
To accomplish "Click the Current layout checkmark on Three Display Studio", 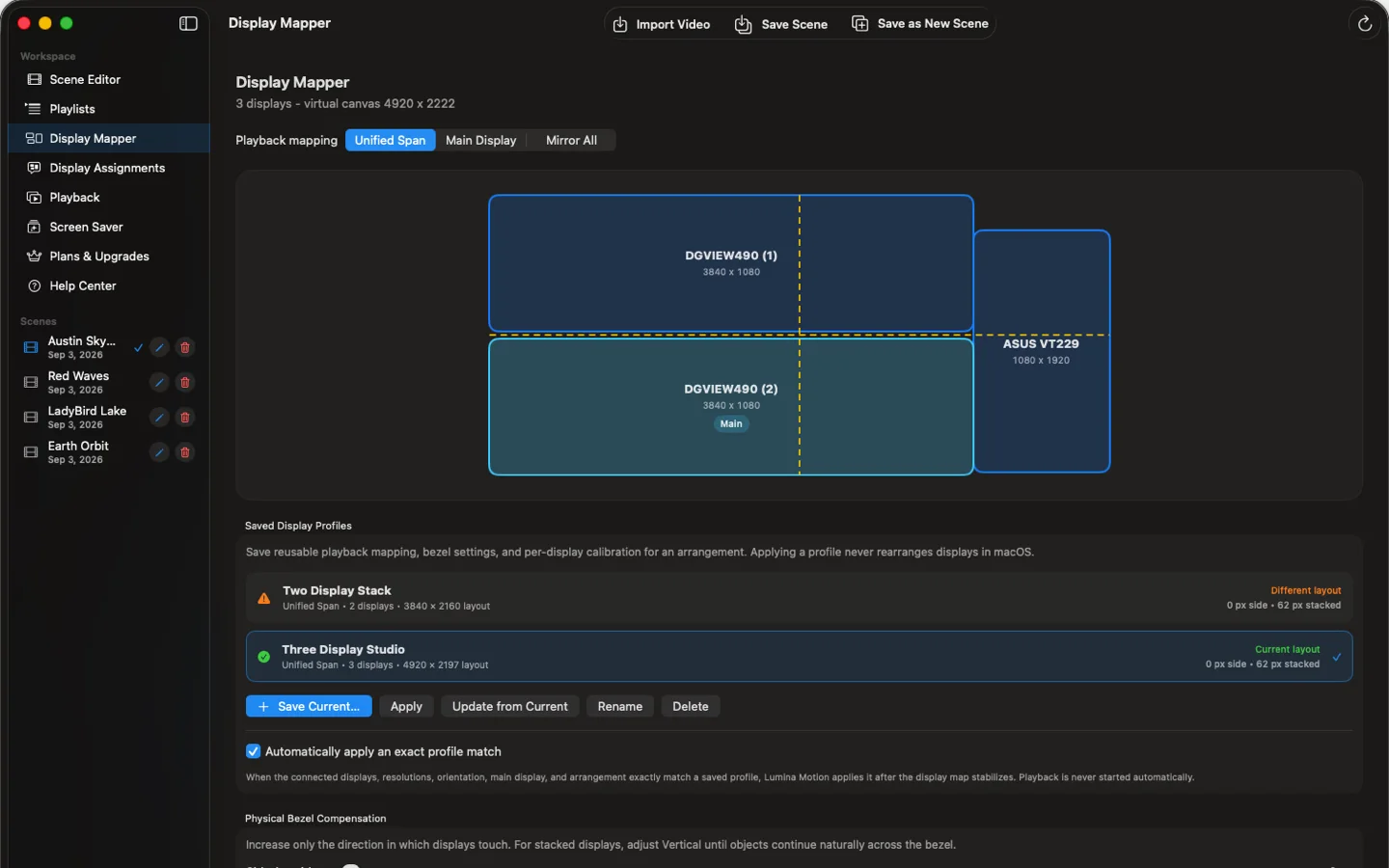I will pyautogui.click(x=1336, y=657).
